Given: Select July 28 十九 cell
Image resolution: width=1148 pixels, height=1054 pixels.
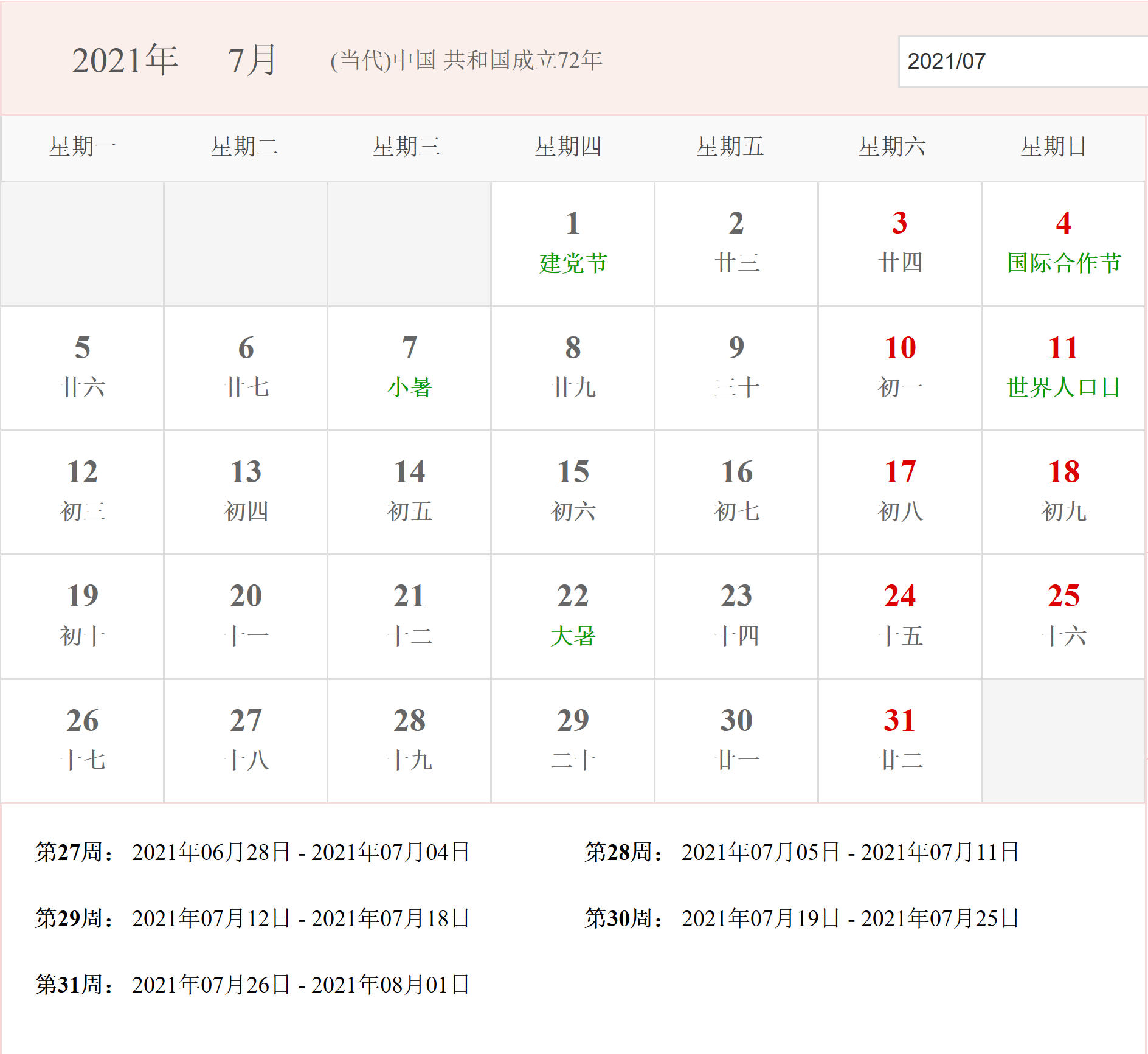Looking at the screenshot, I should pyautogui.click(x=409, y=741).
